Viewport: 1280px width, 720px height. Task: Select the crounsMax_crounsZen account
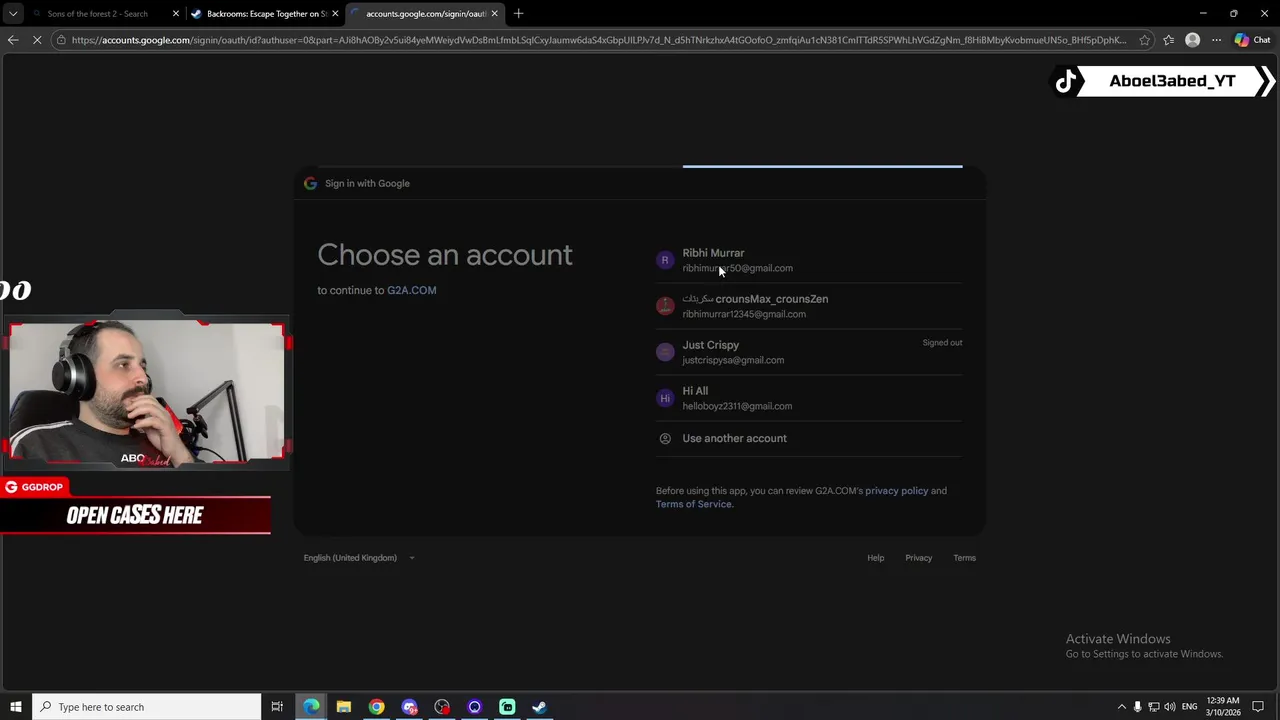point(809,306)
